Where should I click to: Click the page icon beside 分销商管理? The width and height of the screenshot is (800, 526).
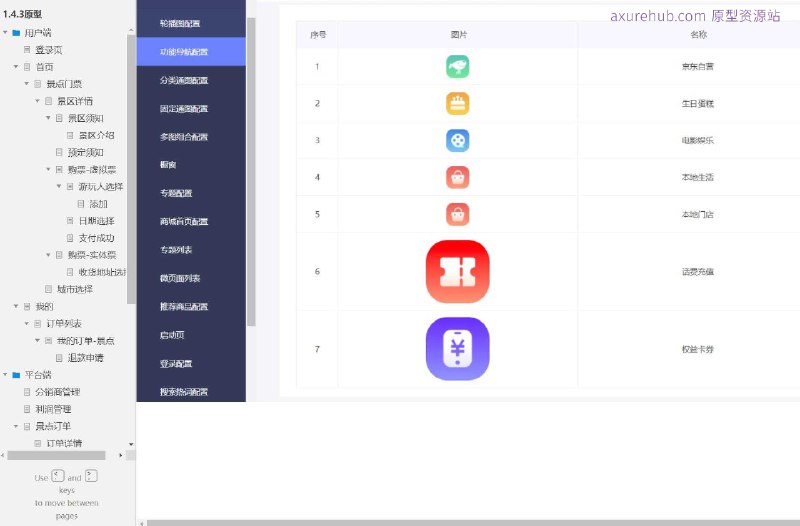click(x=27, y=392)
